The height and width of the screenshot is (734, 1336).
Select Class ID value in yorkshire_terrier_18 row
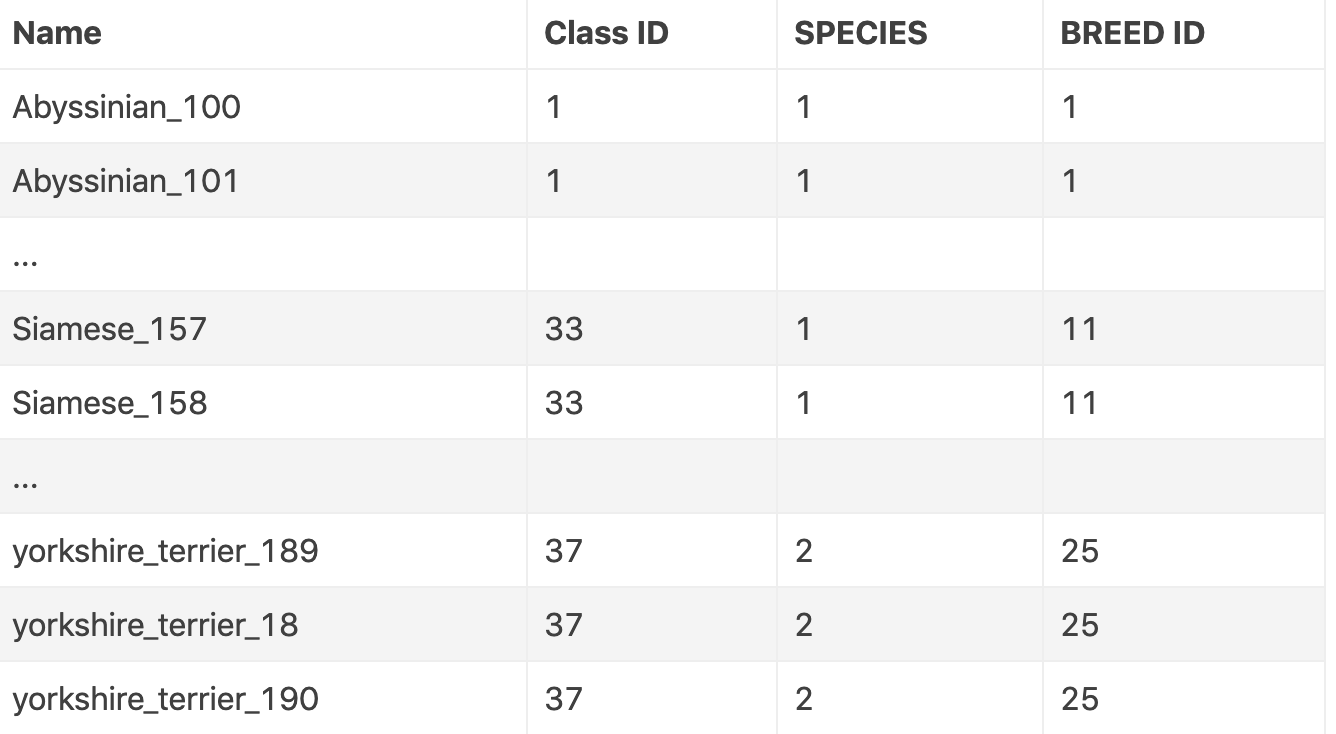click(564, 625)
